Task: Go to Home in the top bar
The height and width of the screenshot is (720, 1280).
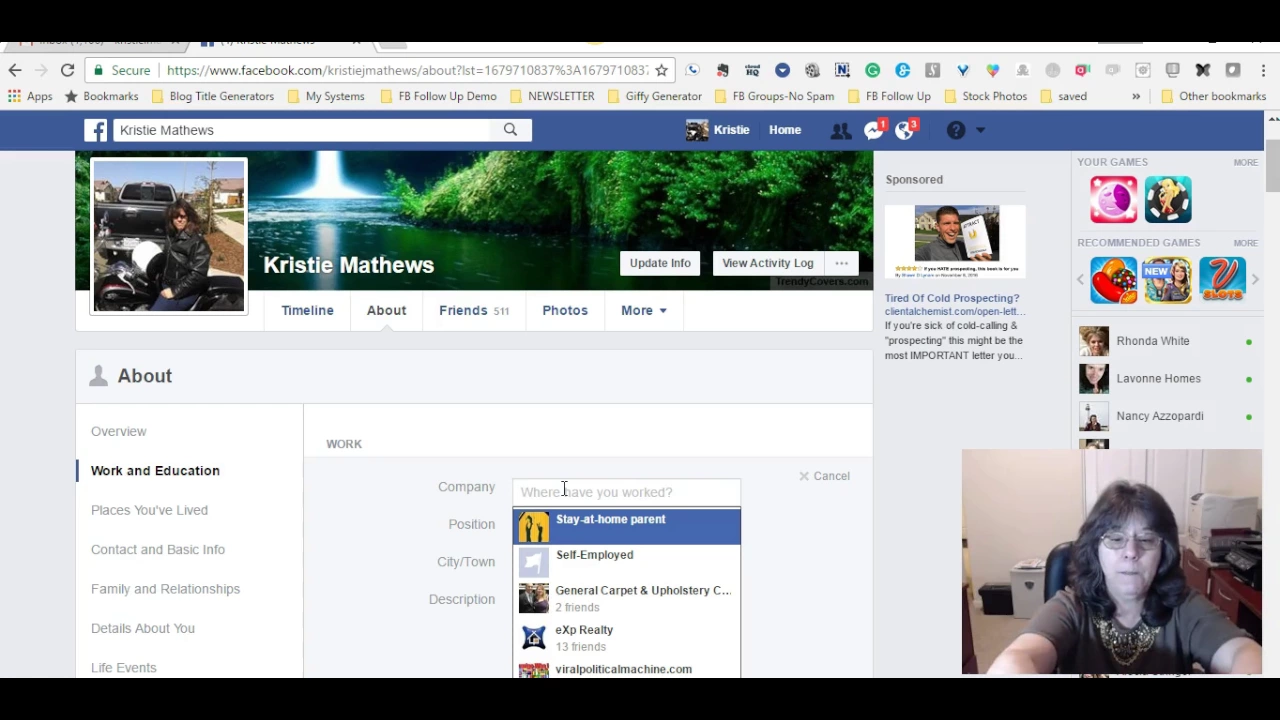Action: point(785,130)
